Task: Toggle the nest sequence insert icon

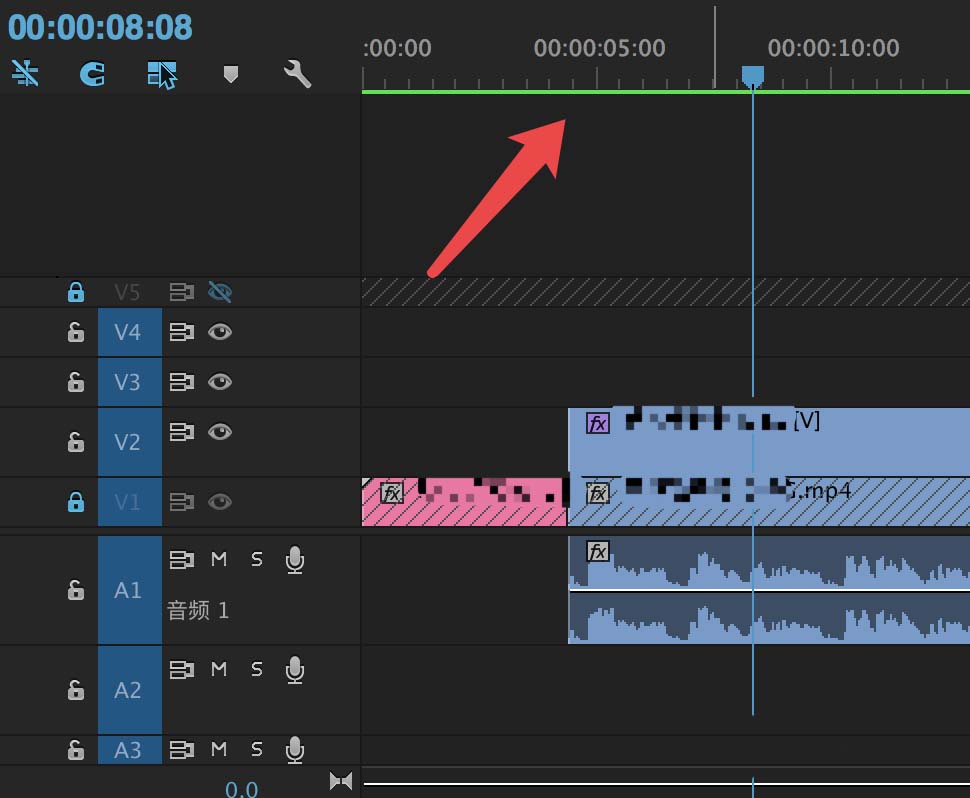Action: click(x=25, y=74)
